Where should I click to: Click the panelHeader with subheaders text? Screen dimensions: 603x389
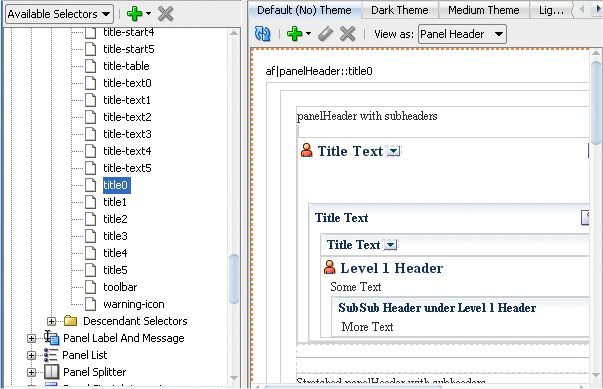point(367,116)
